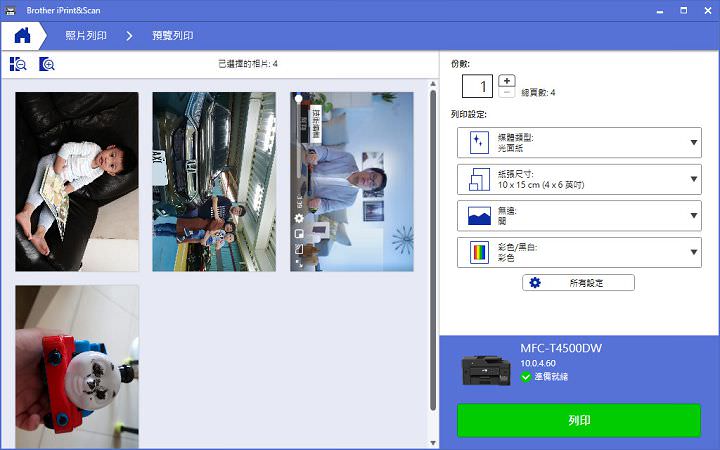Screen dimensions: 720x450
Task: Select the baby on sofa photo
Action: pos(77,182)
